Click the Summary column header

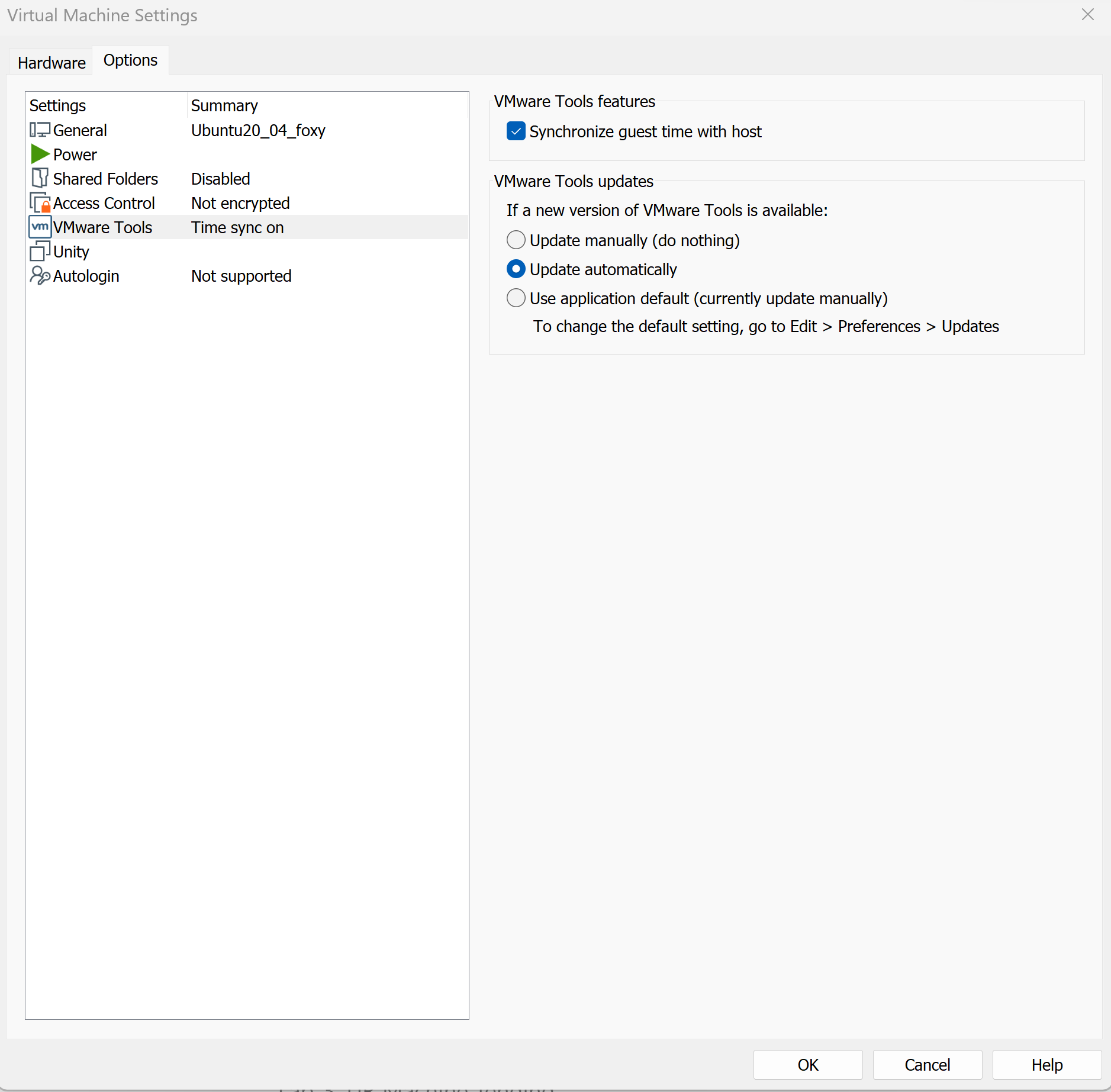pos(328,105)
